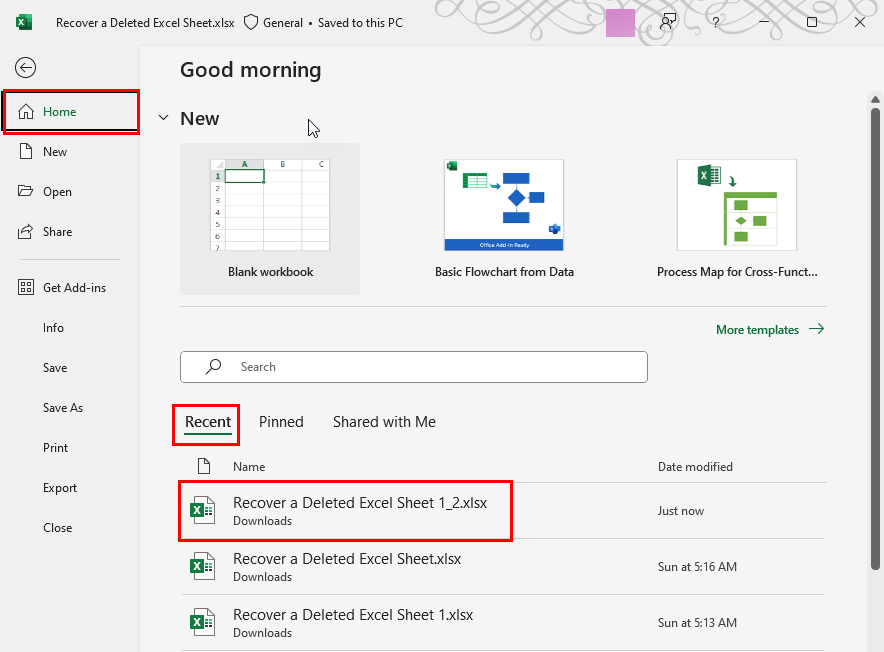Open the Home page in the sidebar
884x652 pixels.
pyautogui.click(x=71, y=112)
